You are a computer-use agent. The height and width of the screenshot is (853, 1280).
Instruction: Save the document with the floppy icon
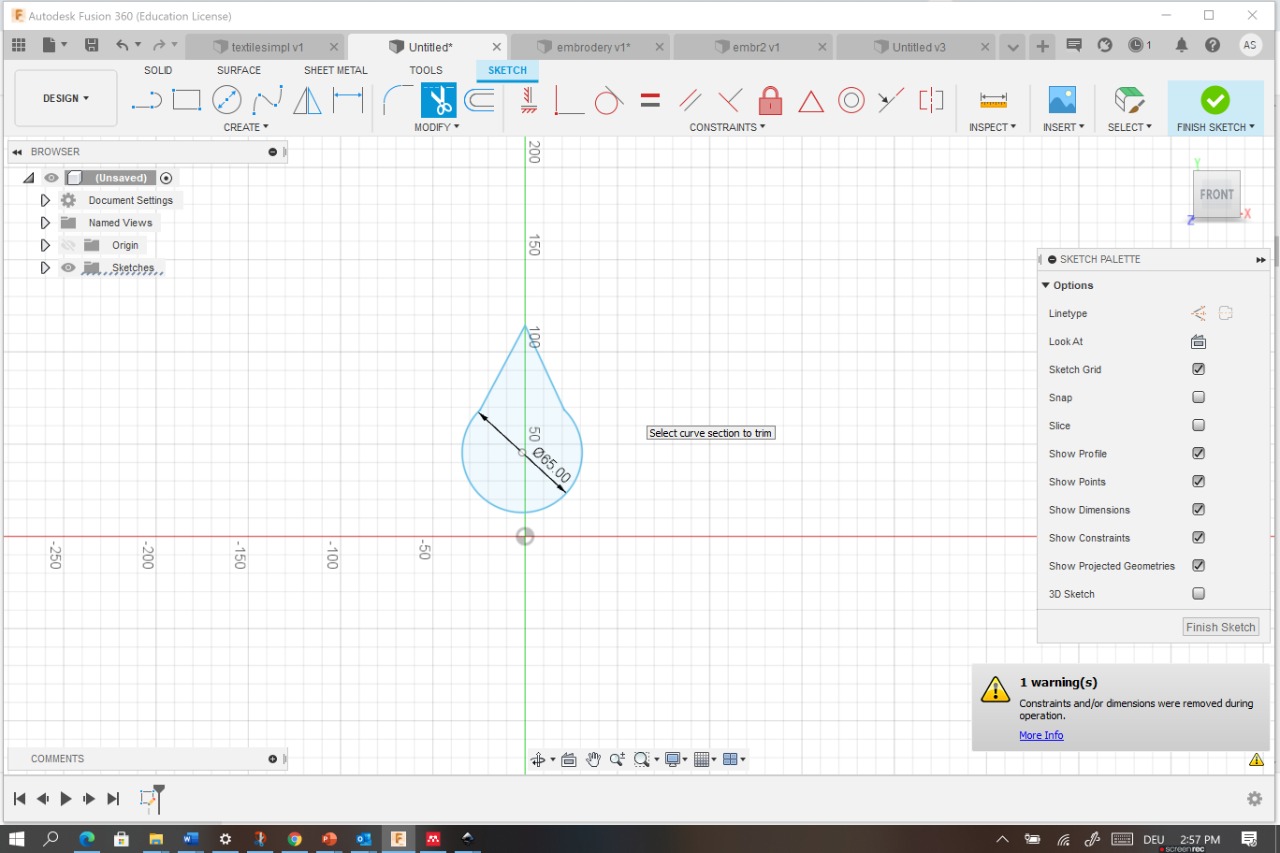coord(92,45)
